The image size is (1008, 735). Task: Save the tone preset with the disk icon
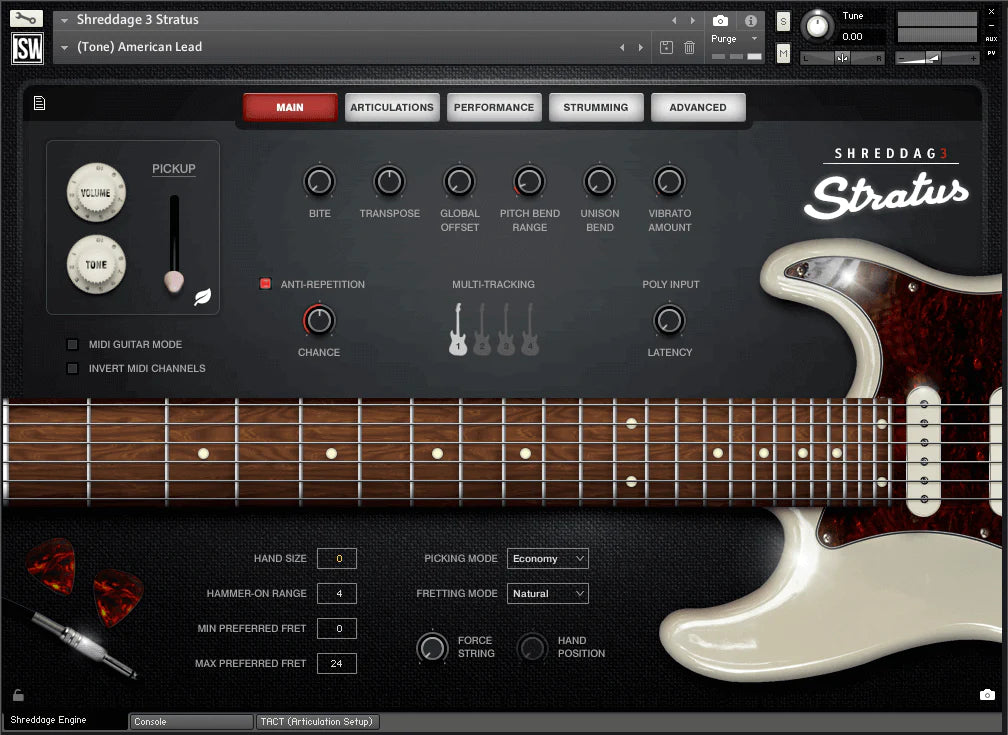tap(666, 46)
